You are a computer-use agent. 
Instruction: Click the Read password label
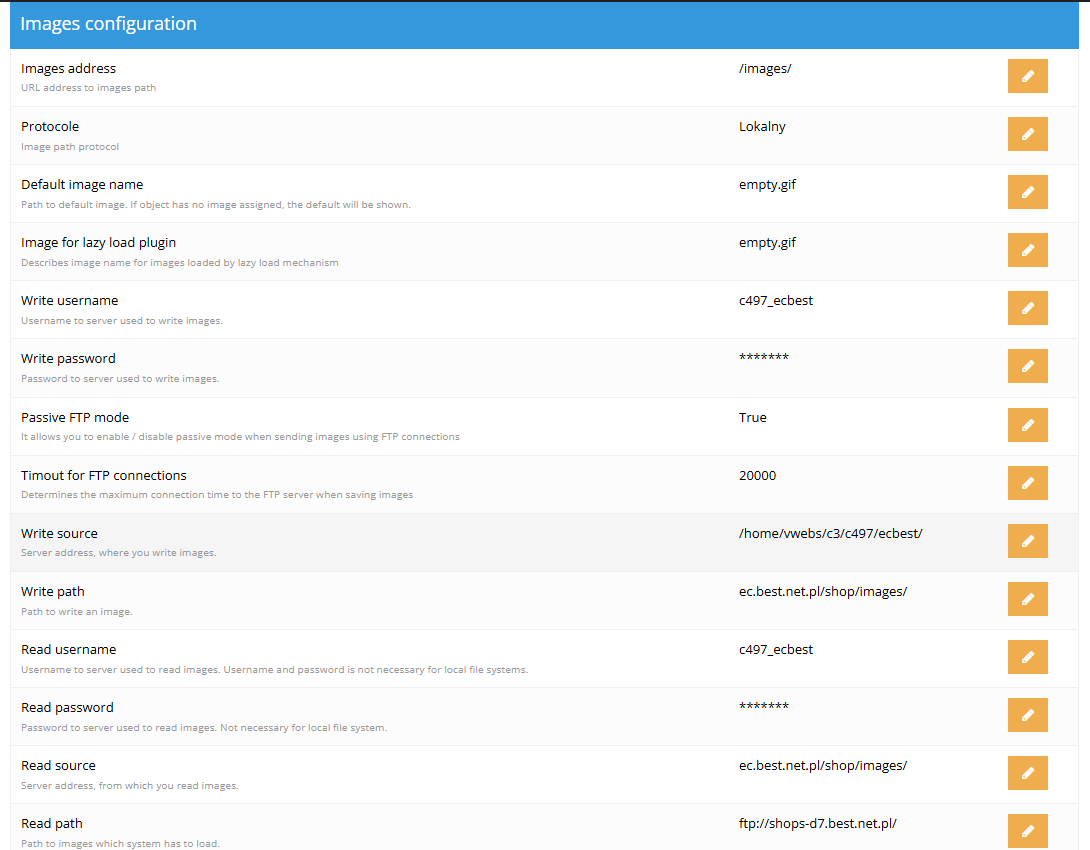67,708
